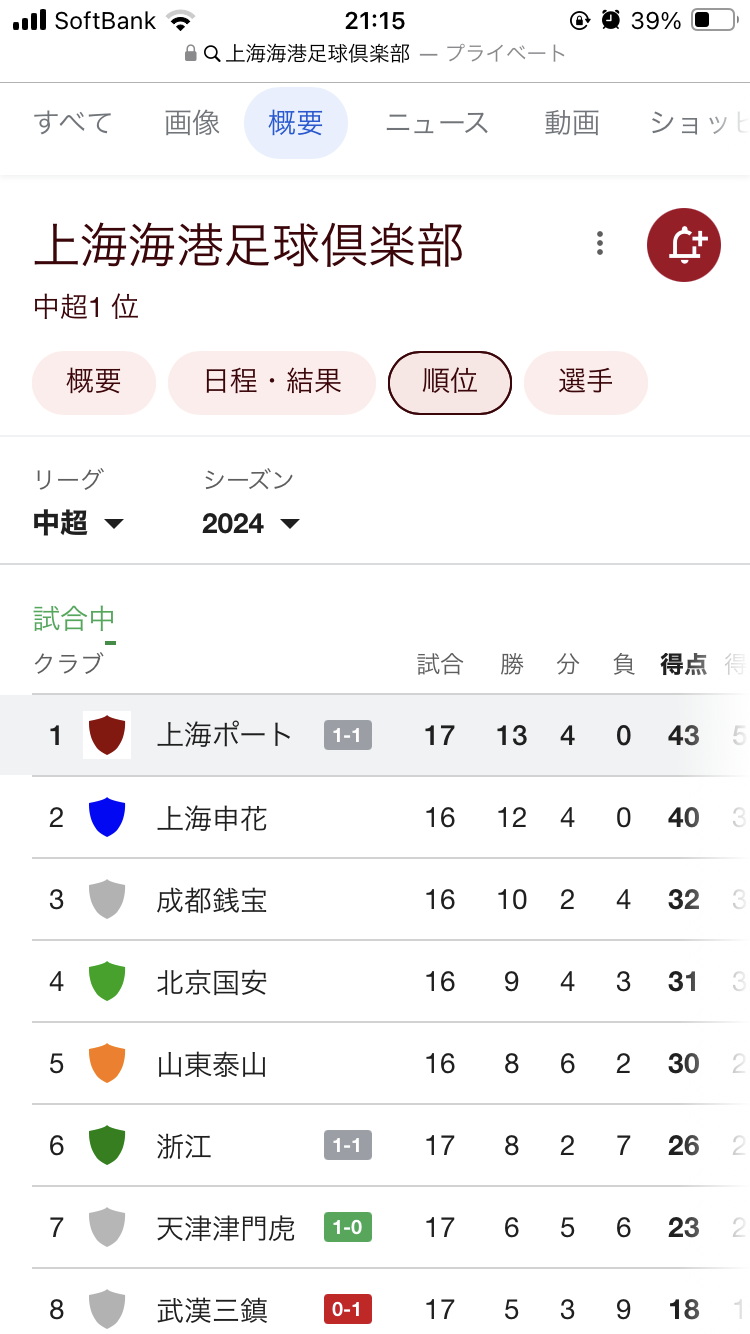Open the 上海申花 team row

click(x=212, y=818)
